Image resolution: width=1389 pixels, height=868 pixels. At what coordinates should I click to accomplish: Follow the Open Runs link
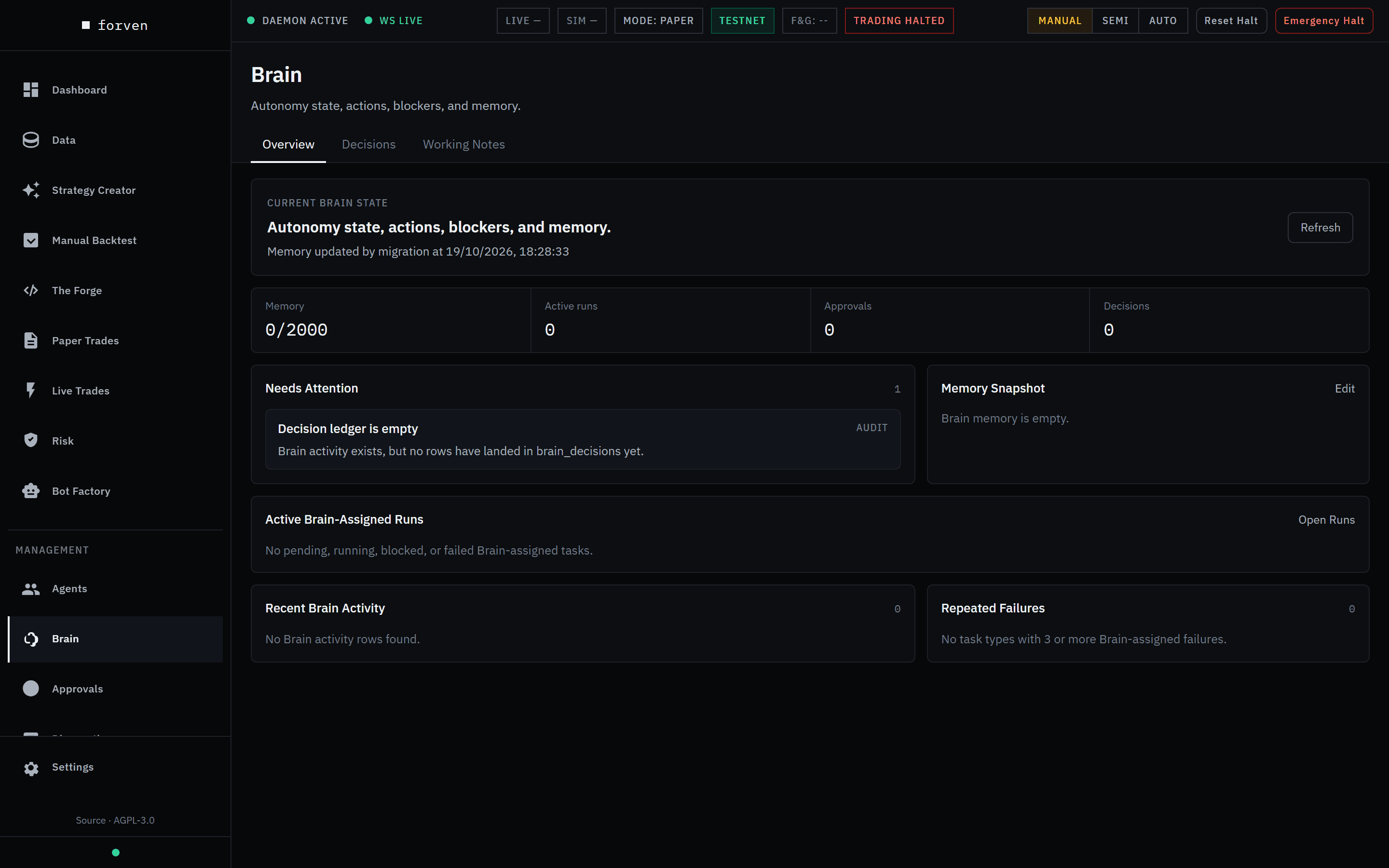click(x=1326, y=519)
